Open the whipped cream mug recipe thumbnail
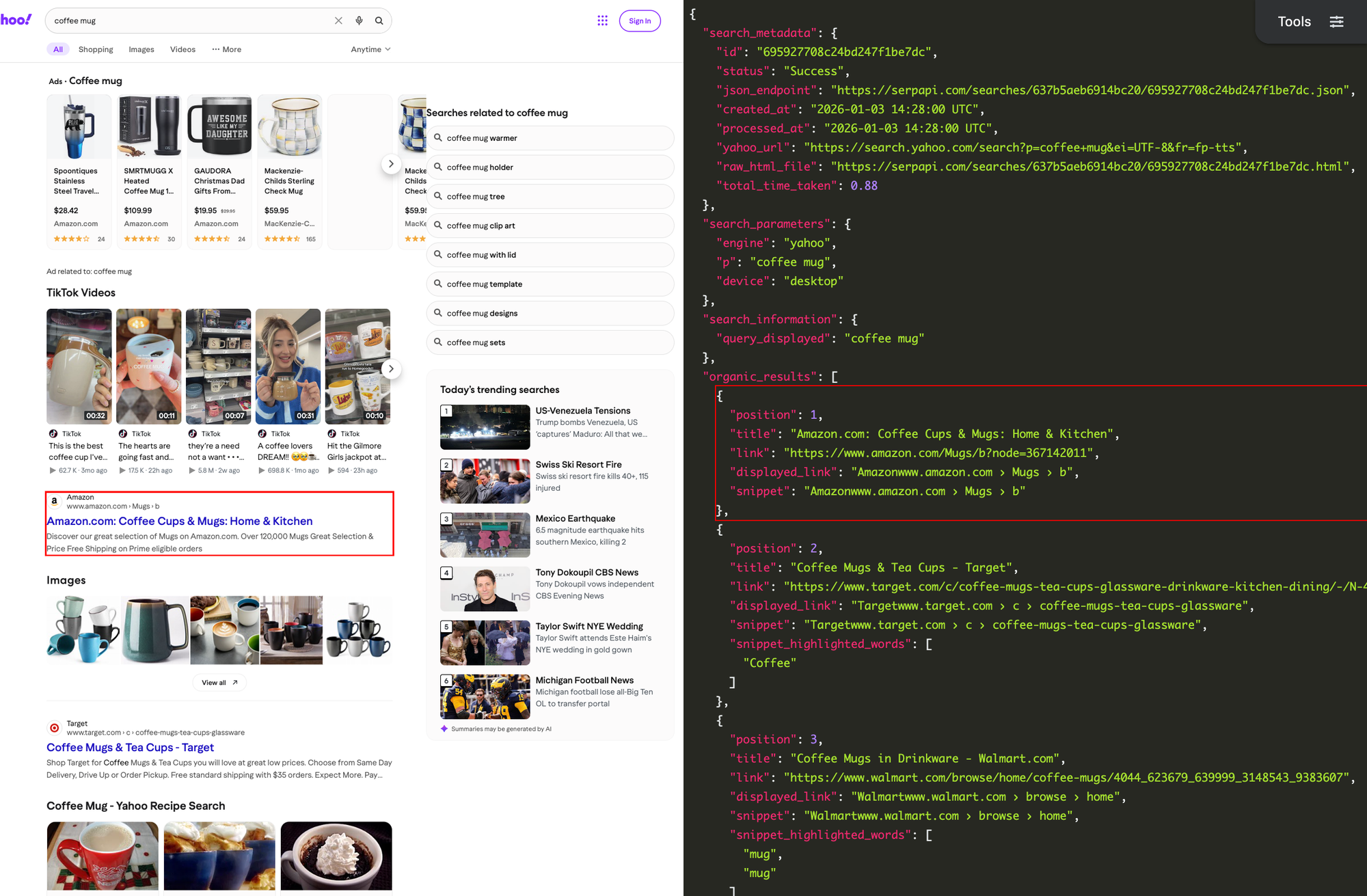This screenshot has width=1367, height=896. point(336,856)
